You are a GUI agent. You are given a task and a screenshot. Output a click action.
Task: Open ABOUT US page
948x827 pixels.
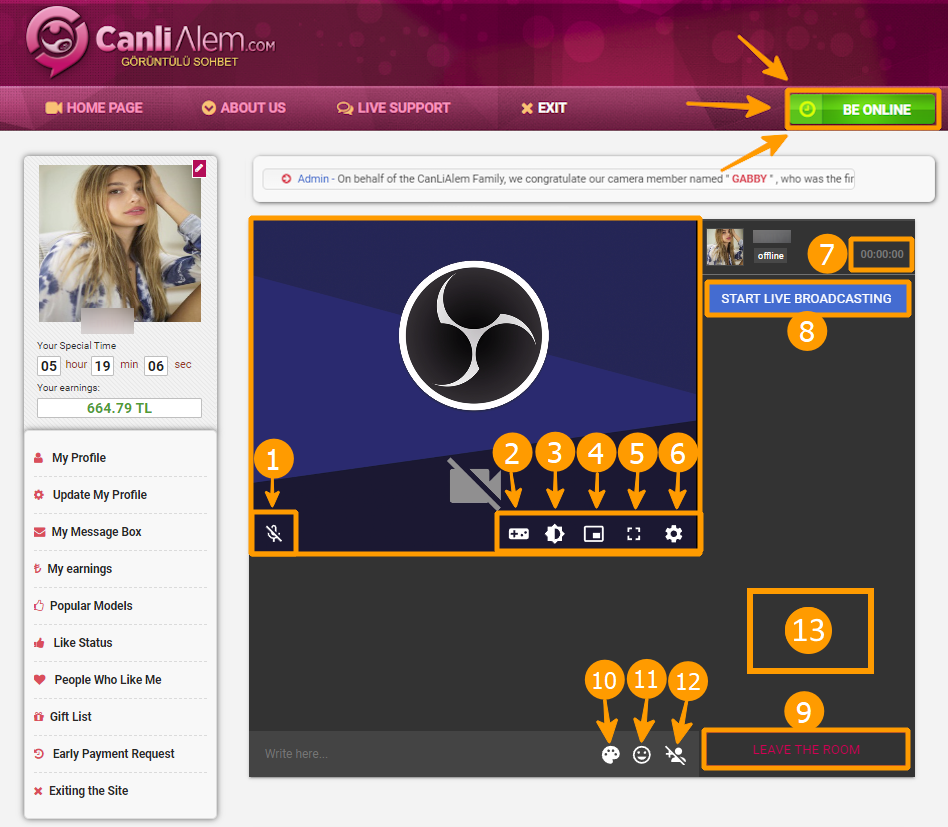pos(244,108)
